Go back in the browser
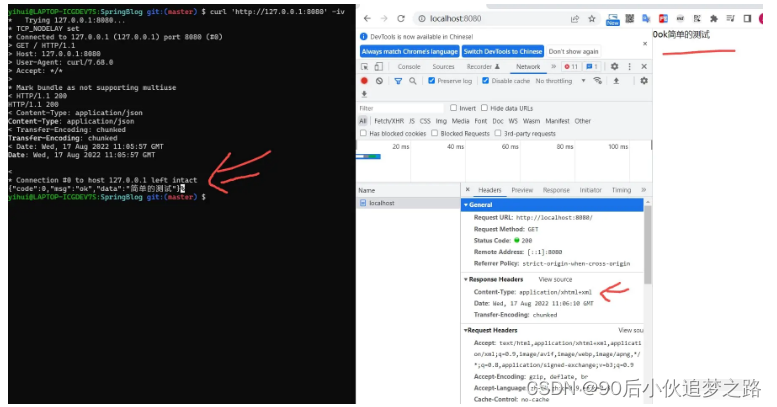777x407 pixels. [367, 18]
